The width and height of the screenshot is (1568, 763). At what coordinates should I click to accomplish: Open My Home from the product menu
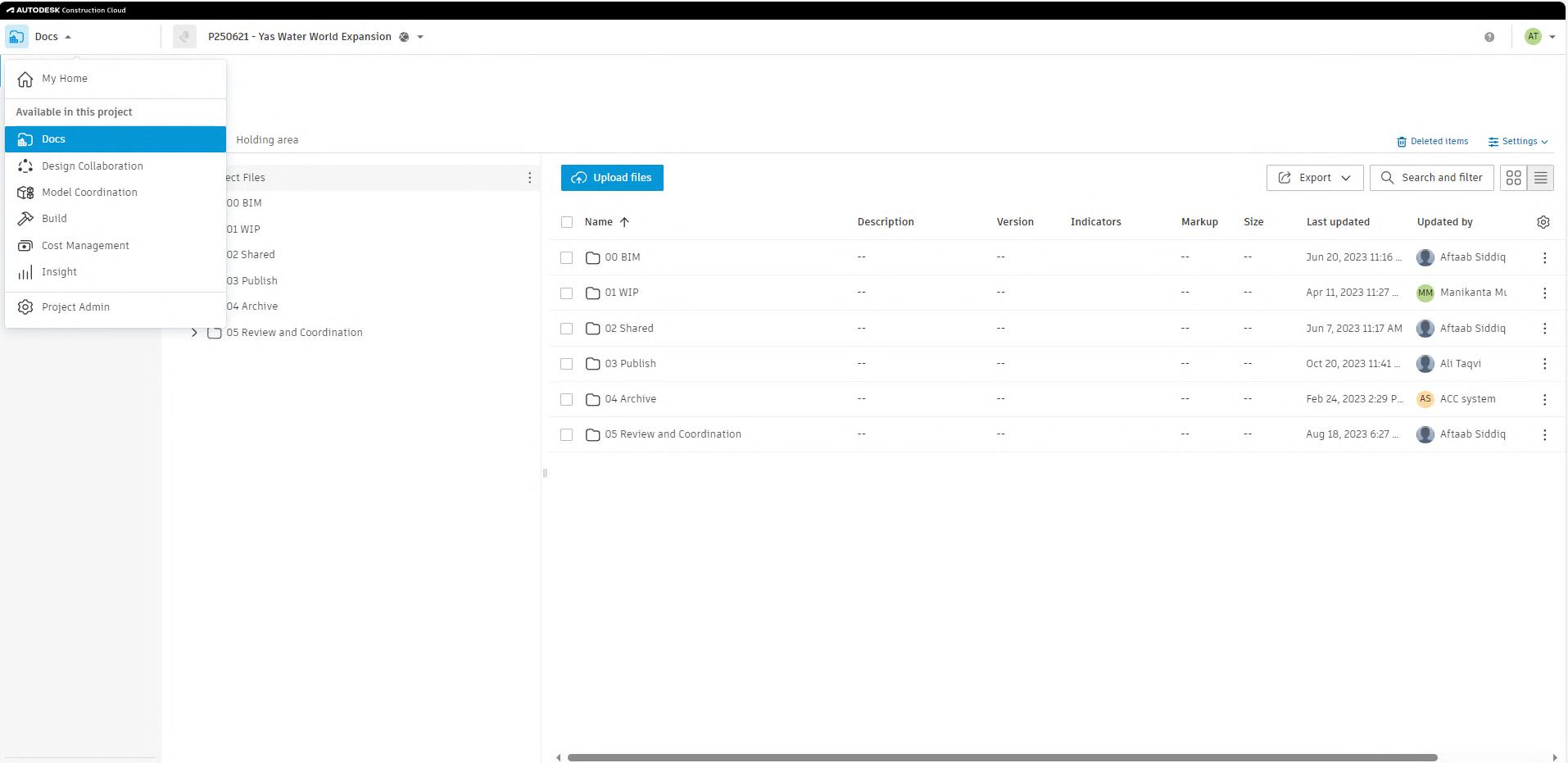(115, 79)
